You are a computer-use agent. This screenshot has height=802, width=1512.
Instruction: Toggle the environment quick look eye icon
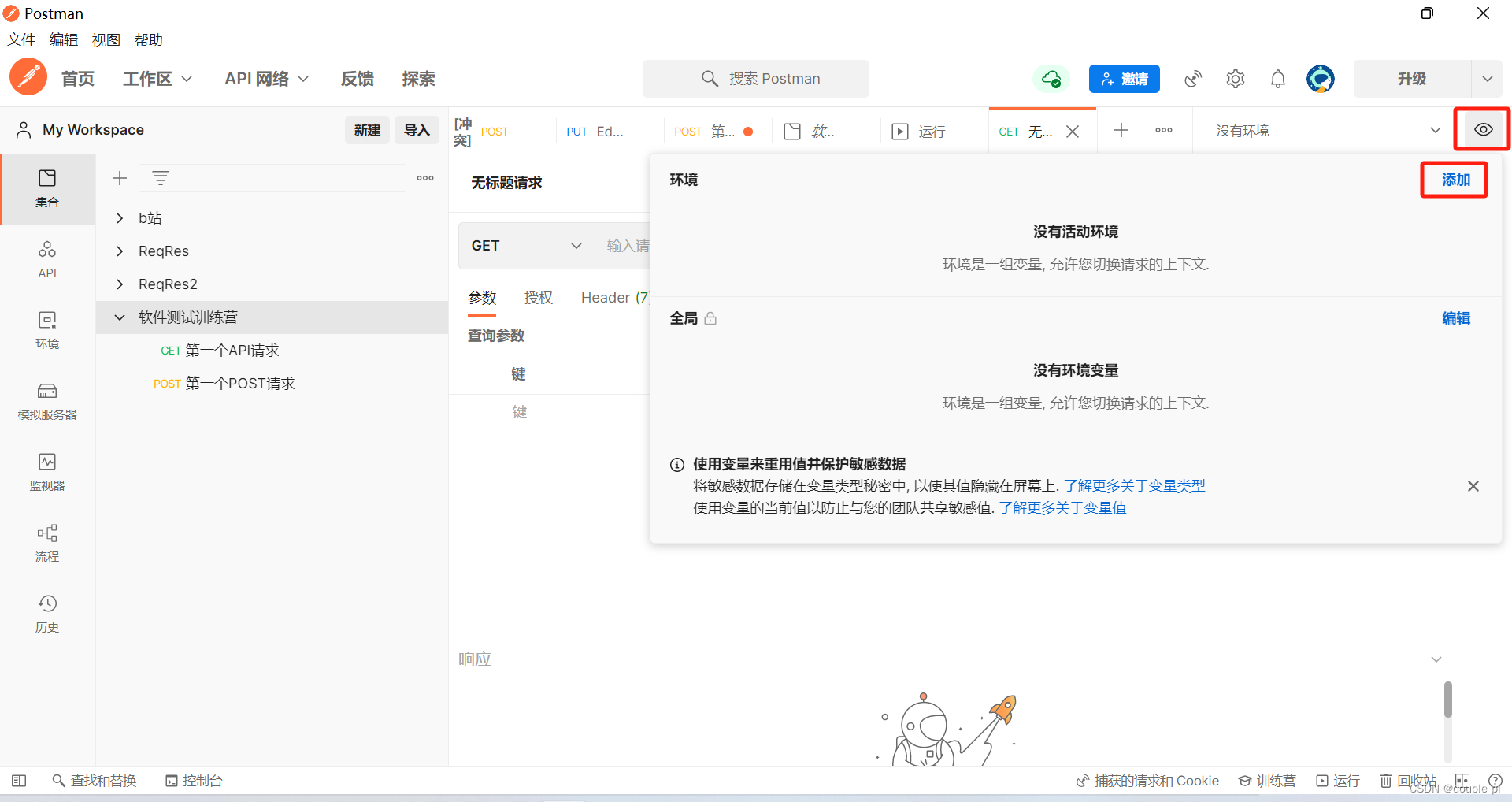[x=1483, y=129]
